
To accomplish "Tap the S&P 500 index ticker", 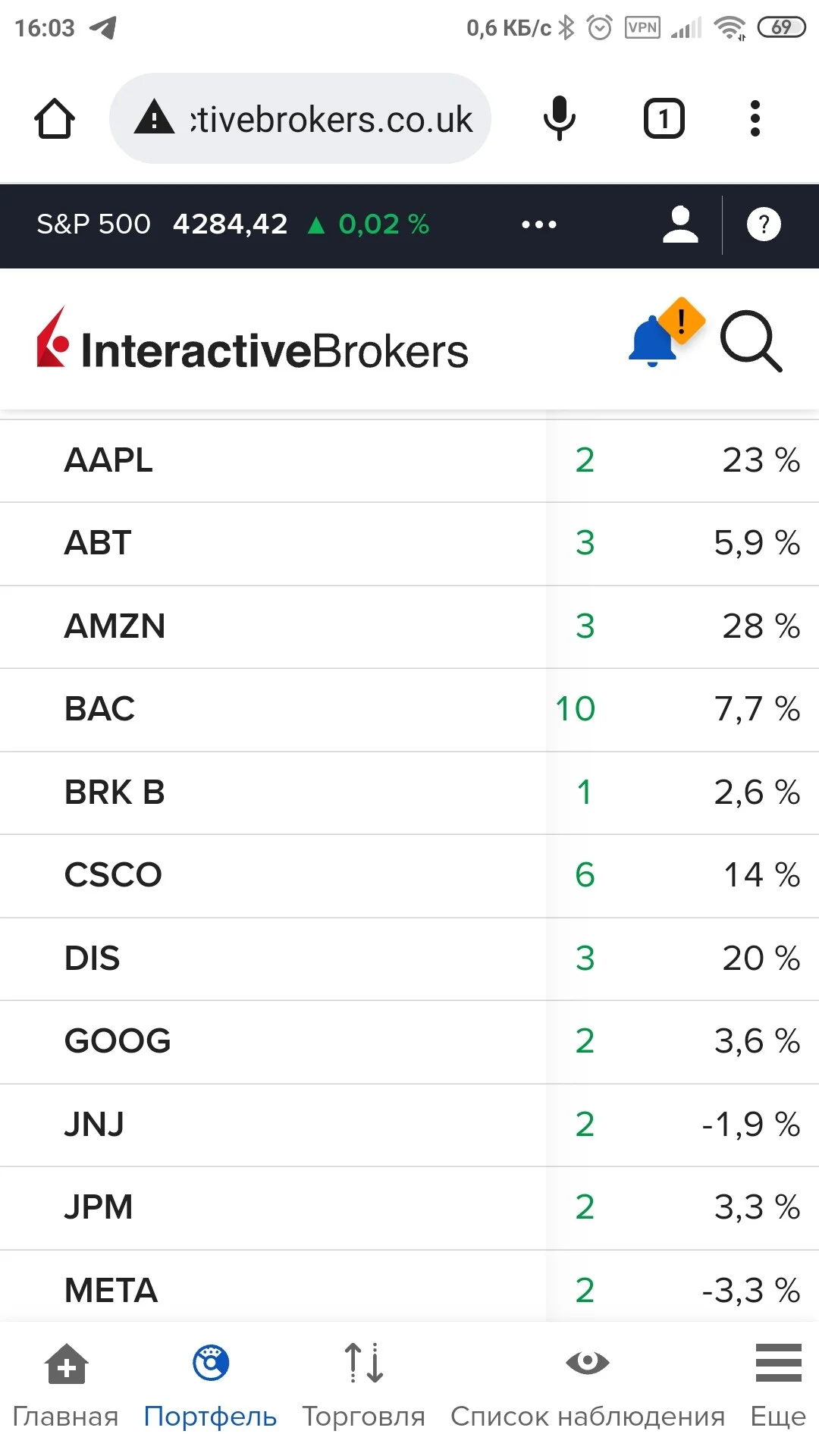I will (233, 224).
